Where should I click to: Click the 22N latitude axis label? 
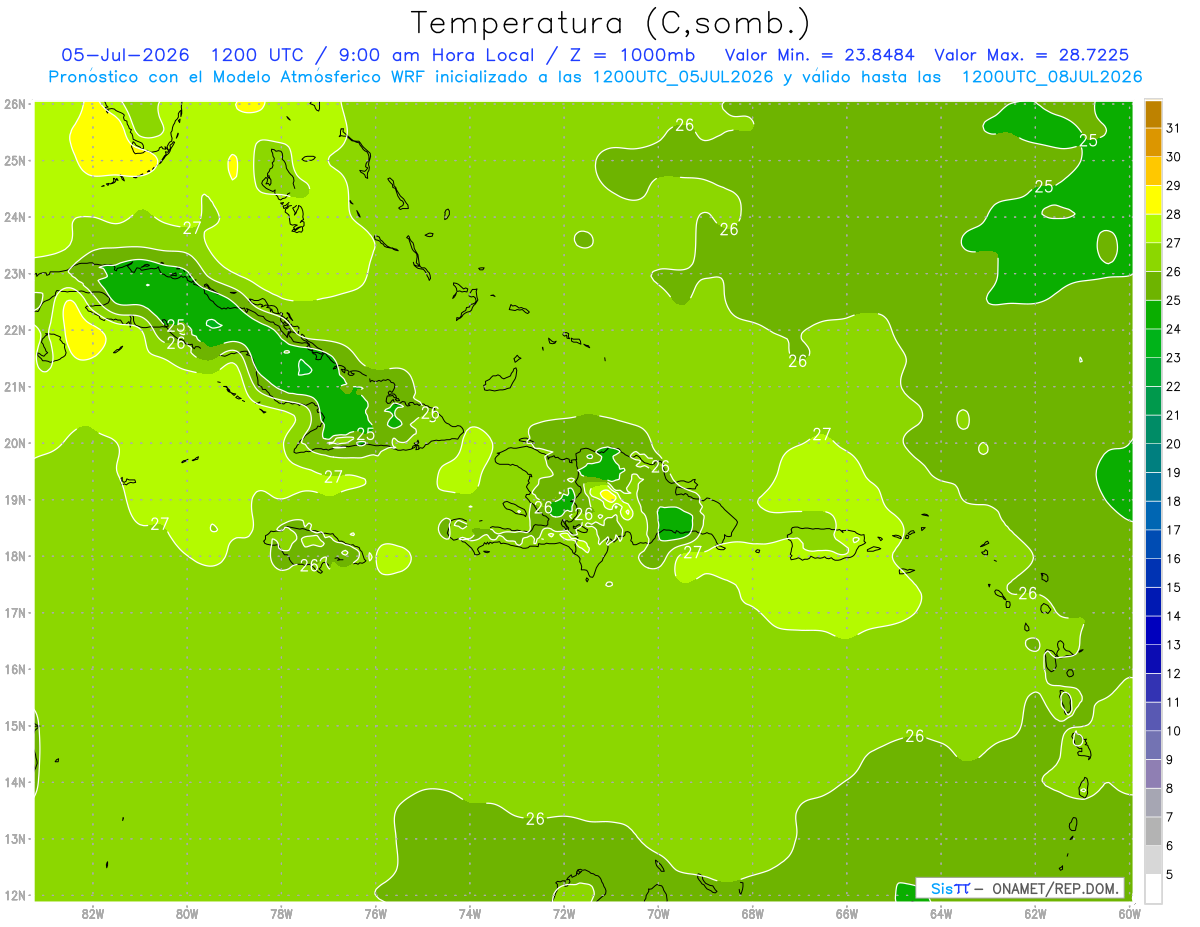[14, 330]
